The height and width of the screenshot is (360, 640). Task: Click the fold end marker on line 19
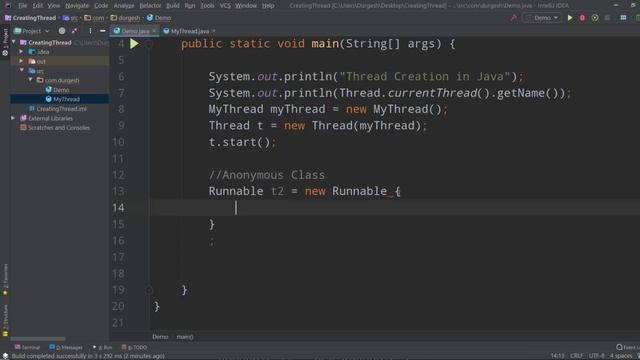click(149, 290)
